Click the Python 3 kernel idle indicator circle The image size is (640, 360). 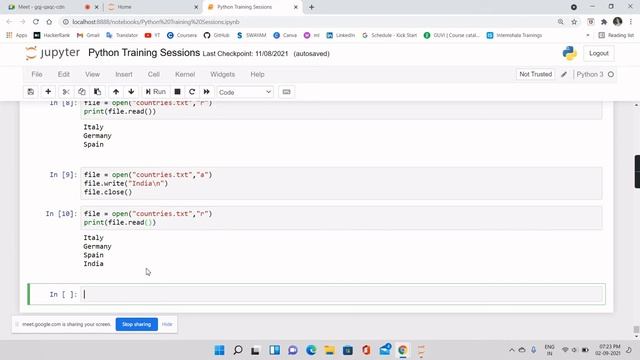click(611, 74)
